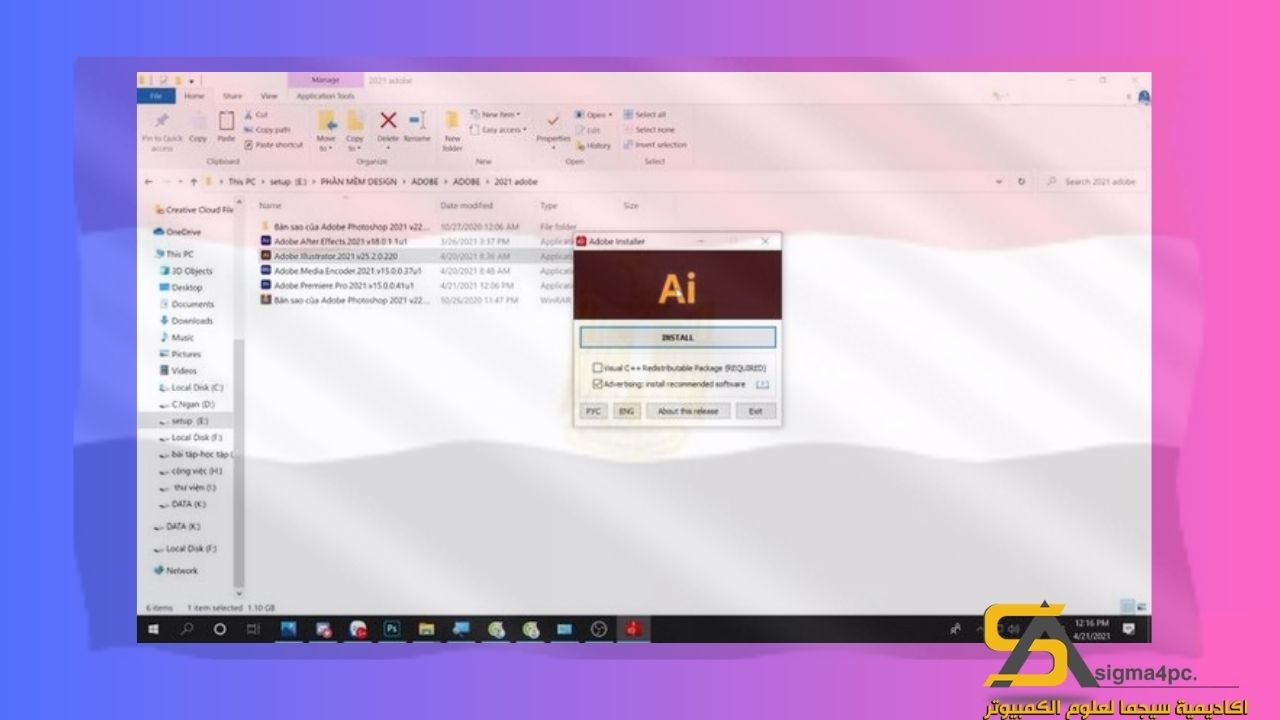Switch to the View ribbon tab
This screenshot has height=720, width=1280.
point(269,96)
